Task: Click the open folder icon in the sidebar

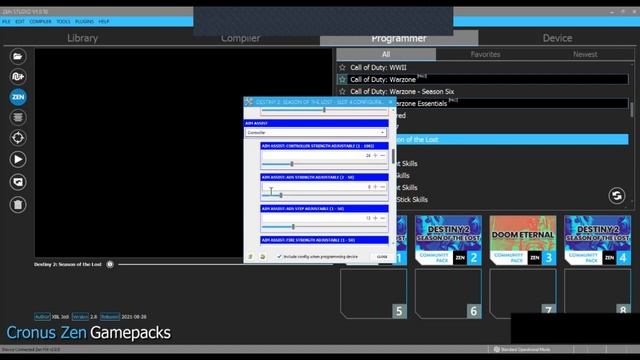Action: coord(18,56)
